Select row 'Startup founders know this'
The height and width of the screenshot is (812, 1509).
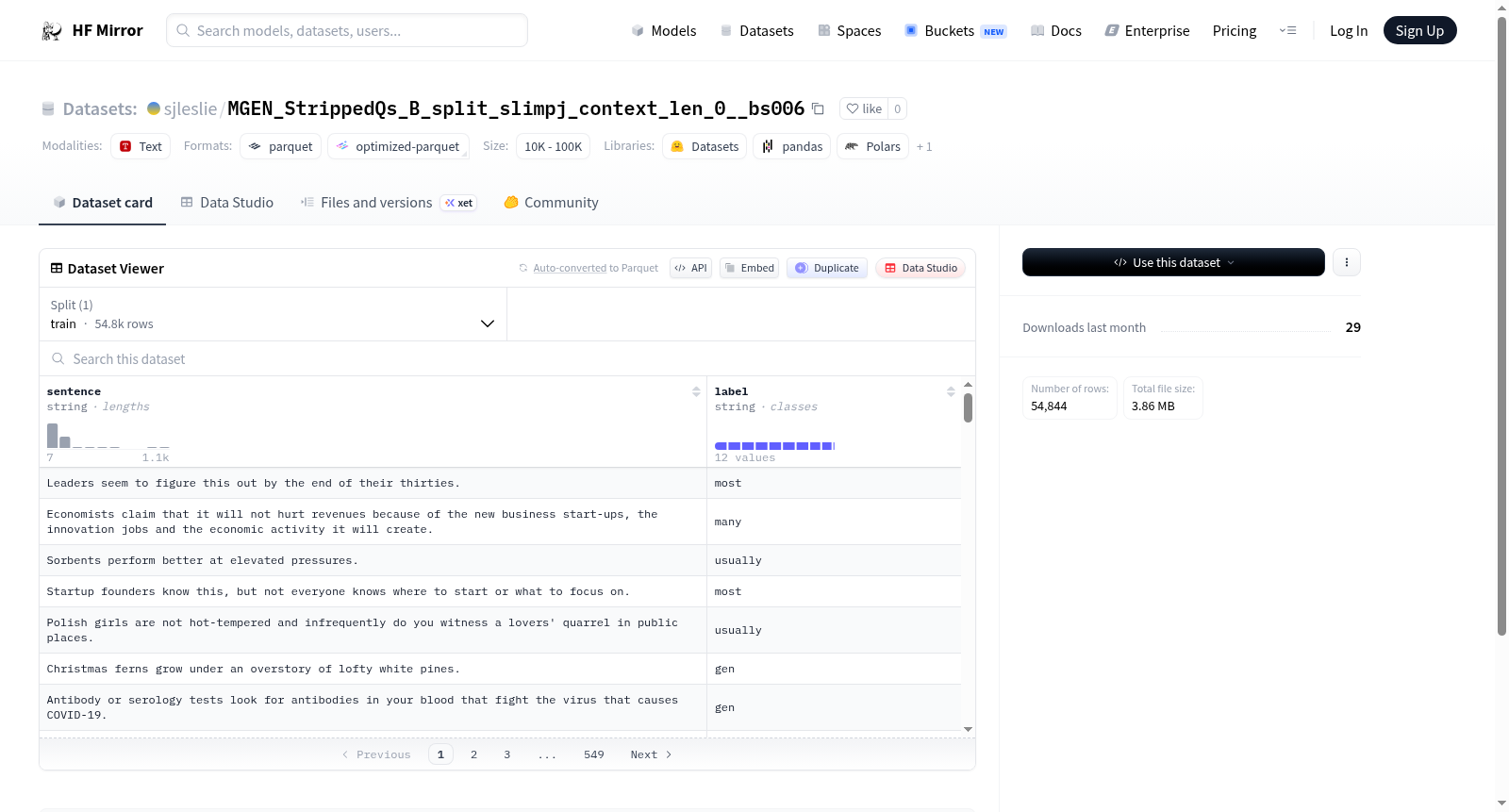coord(500,591)
